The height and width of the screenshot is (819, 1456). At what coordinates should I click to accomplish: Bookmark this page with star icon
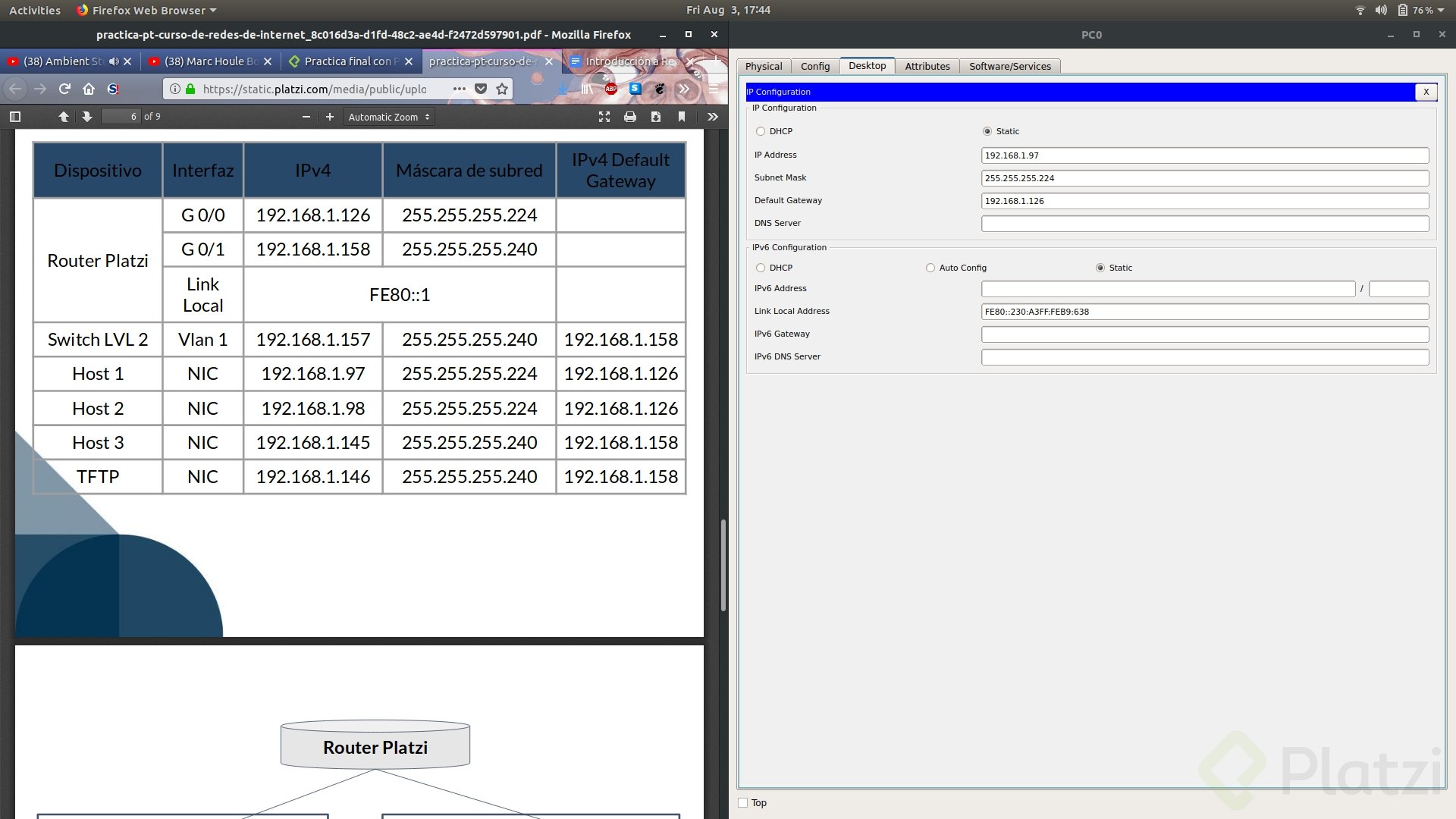[x=502, y=89]
